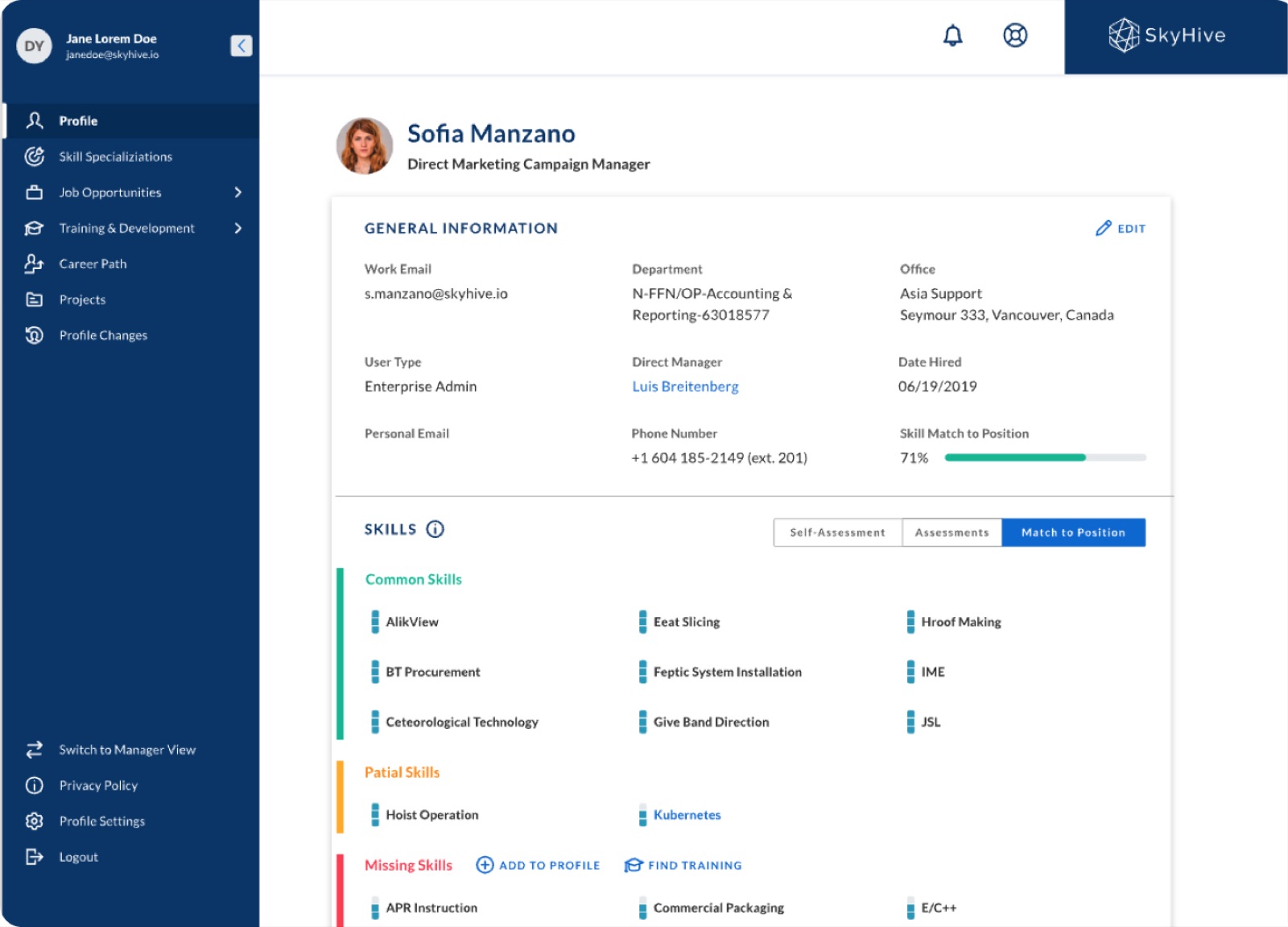Click the Profile Changes history icon
The image size is (1288, 927).
click(x=34, y=335)
